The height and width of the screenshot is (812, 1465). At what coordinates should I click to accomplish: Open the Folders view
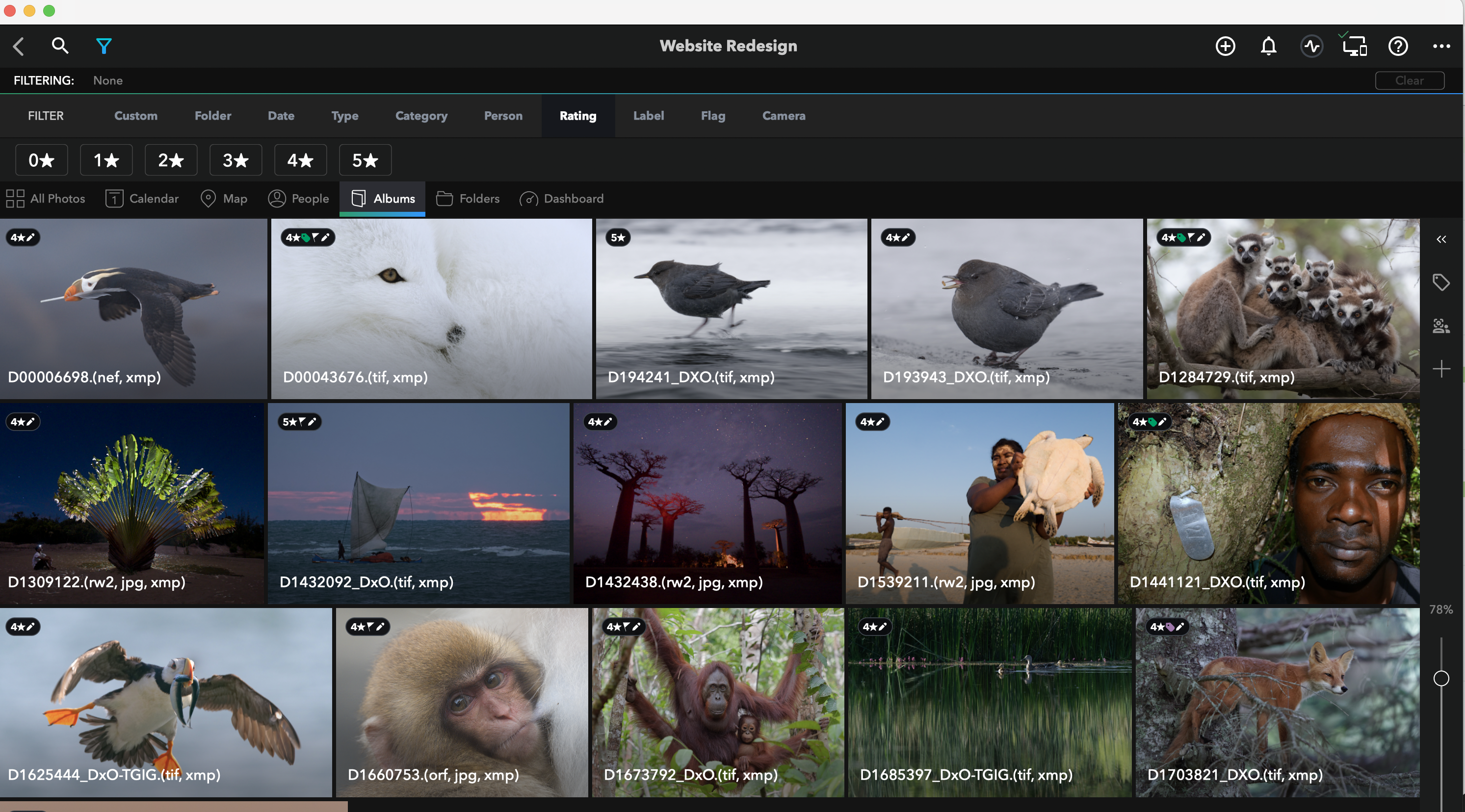click(468, 199)
